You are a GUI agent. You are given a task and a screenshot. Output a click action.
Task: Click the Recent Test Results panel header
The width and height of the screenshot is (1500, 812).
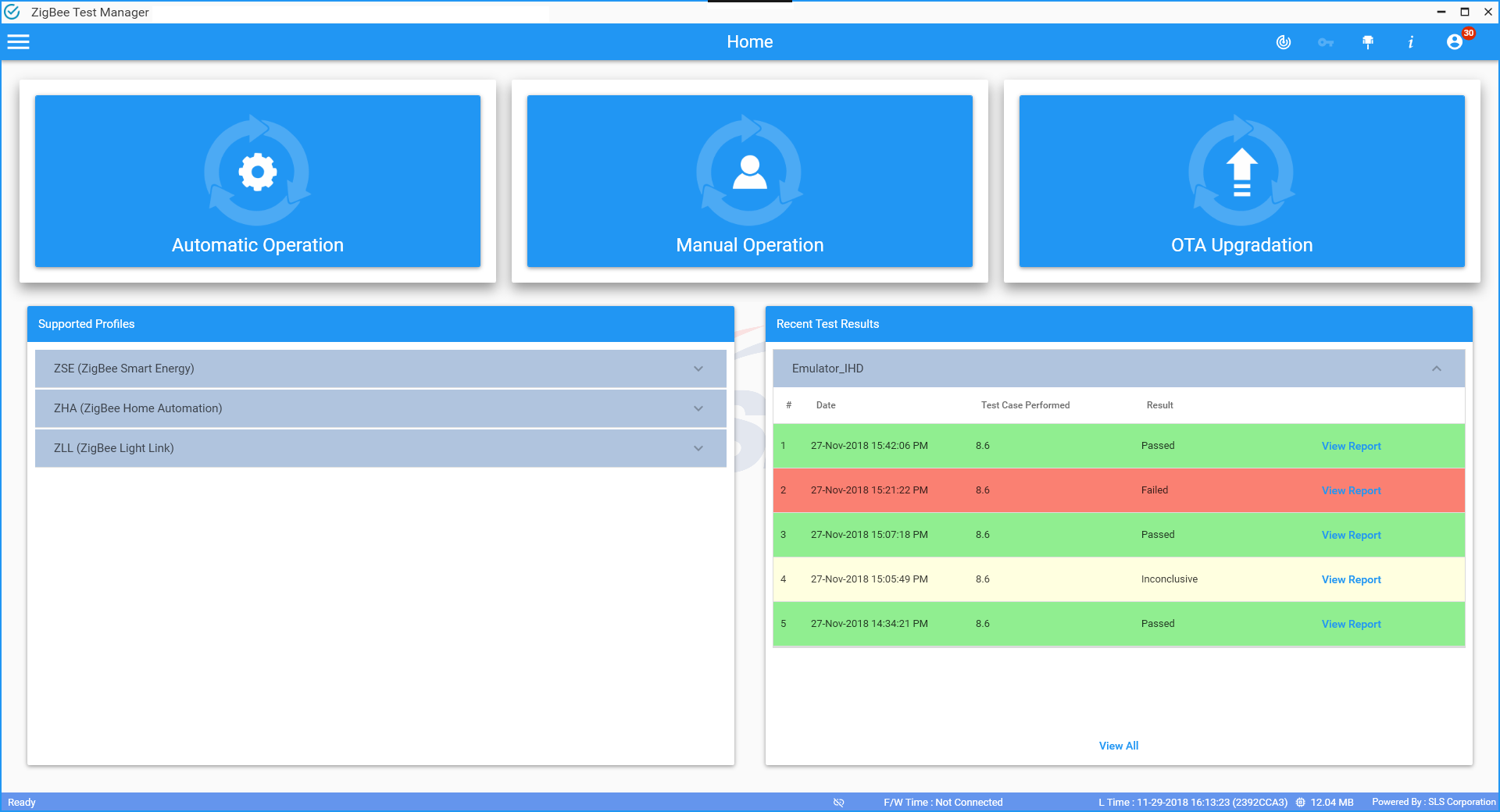(1119, 324)
